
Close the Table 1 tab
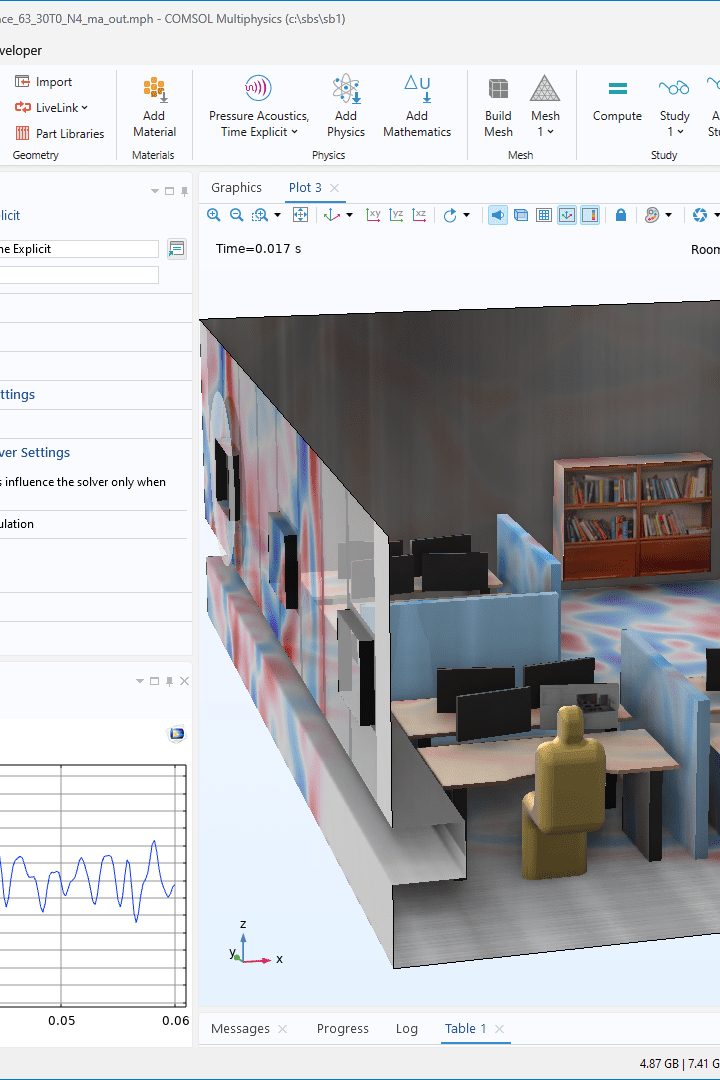tap(500, 1029)
